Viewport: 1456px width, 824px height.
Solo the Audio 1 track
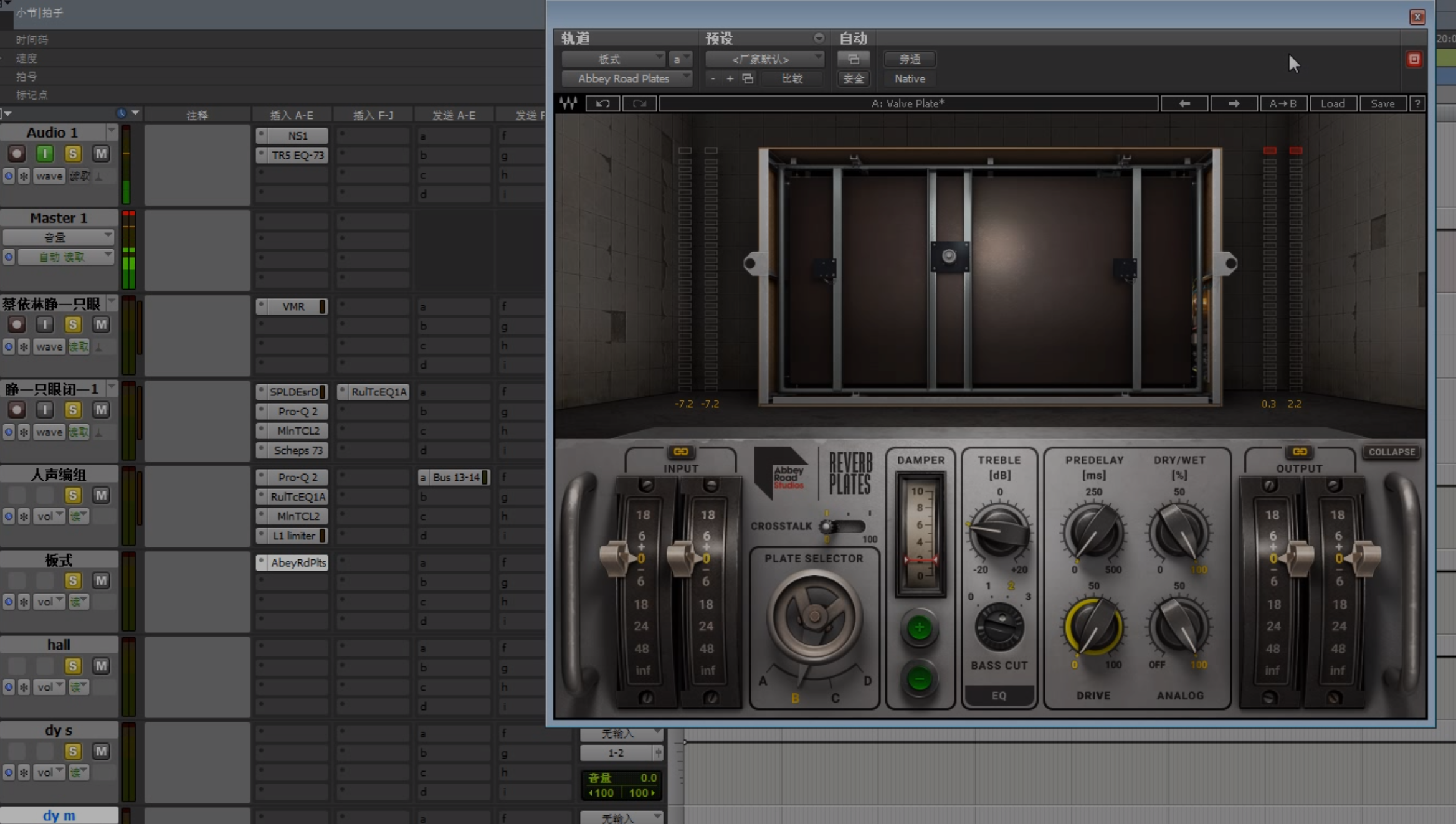point(73,154)
